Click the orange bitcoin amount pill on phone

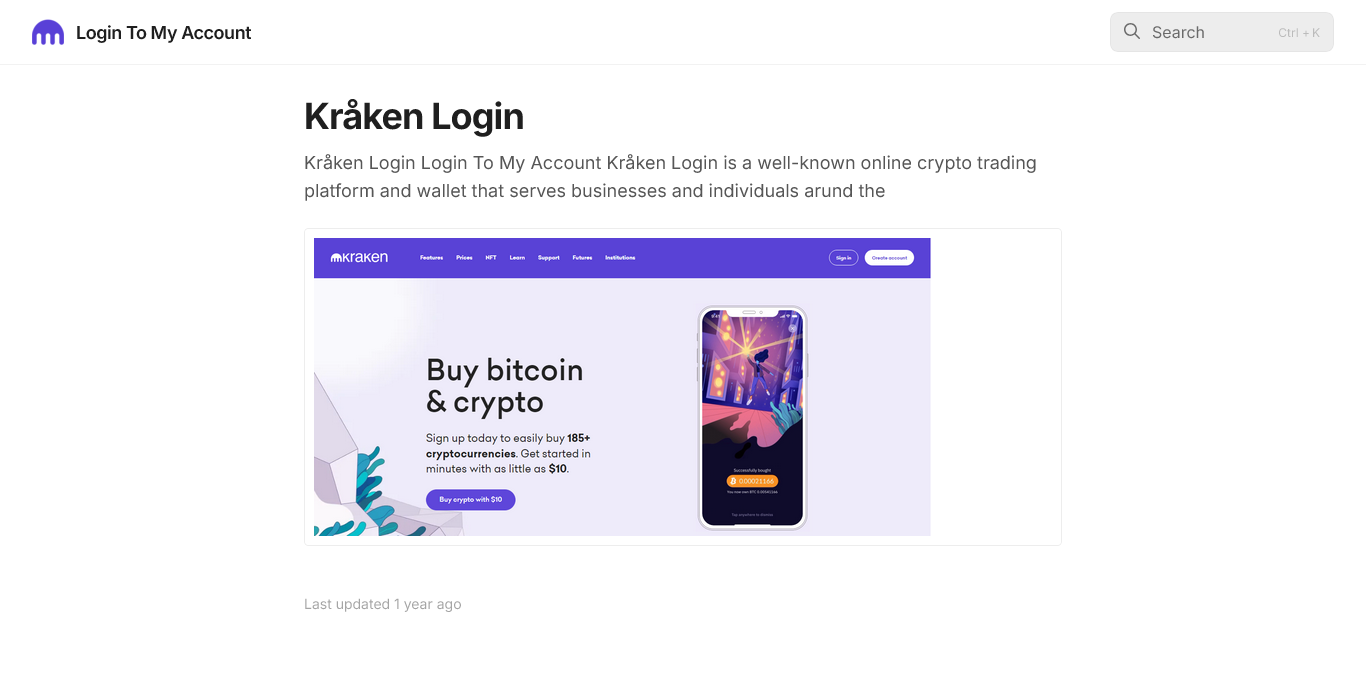(x=752, y=482)
